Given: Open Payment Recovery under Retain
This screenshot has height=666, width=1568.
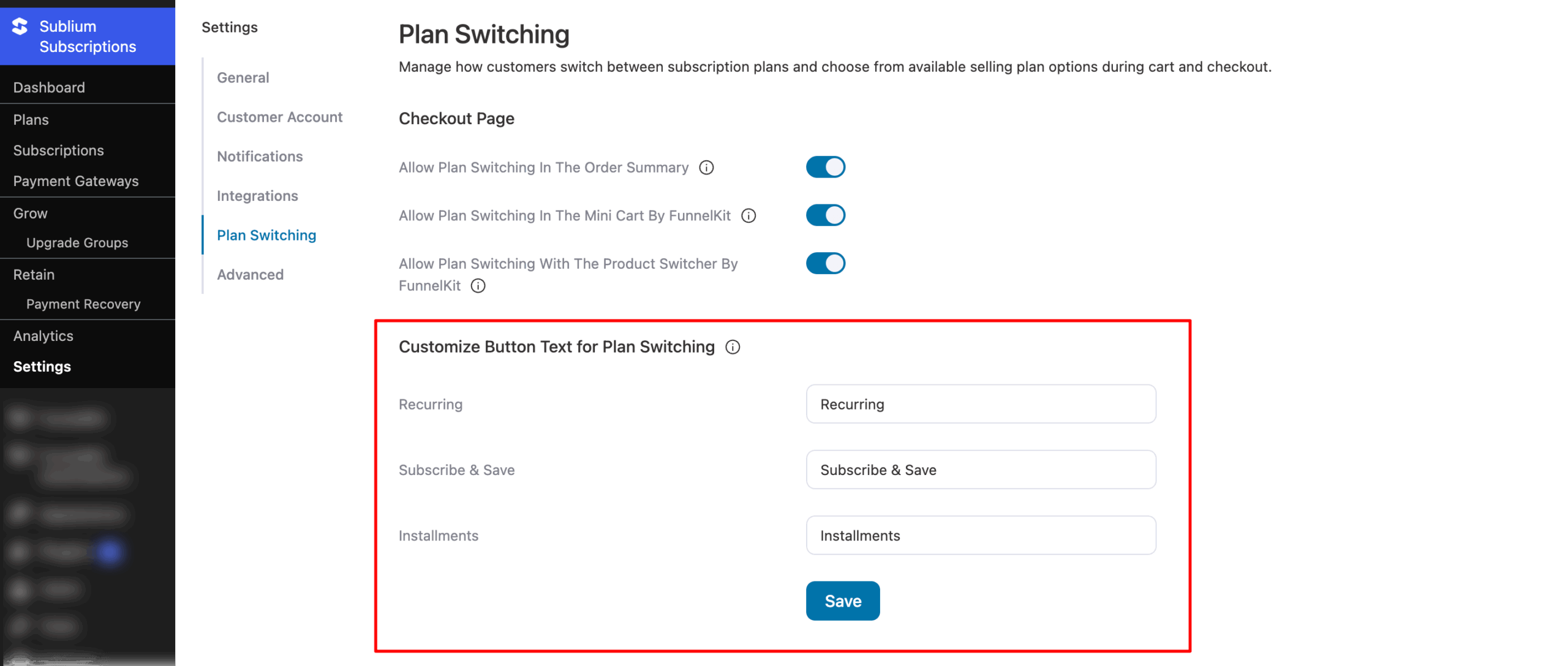Looking at the screenshot, I should coord(83,304).
